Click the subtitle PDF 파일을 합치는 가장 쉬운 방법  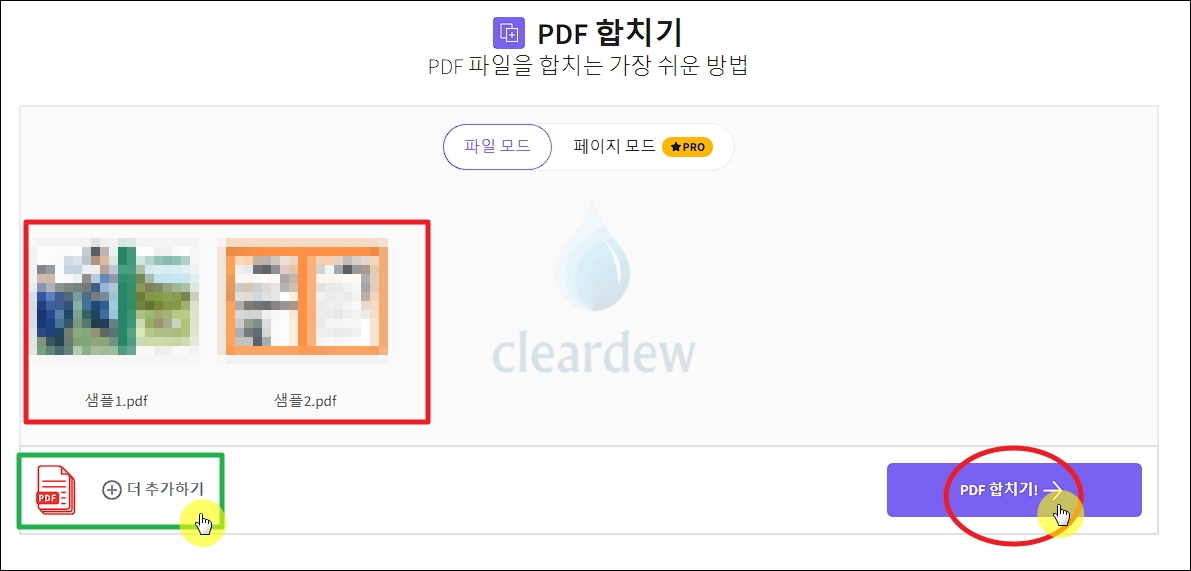tap(589, 66)
